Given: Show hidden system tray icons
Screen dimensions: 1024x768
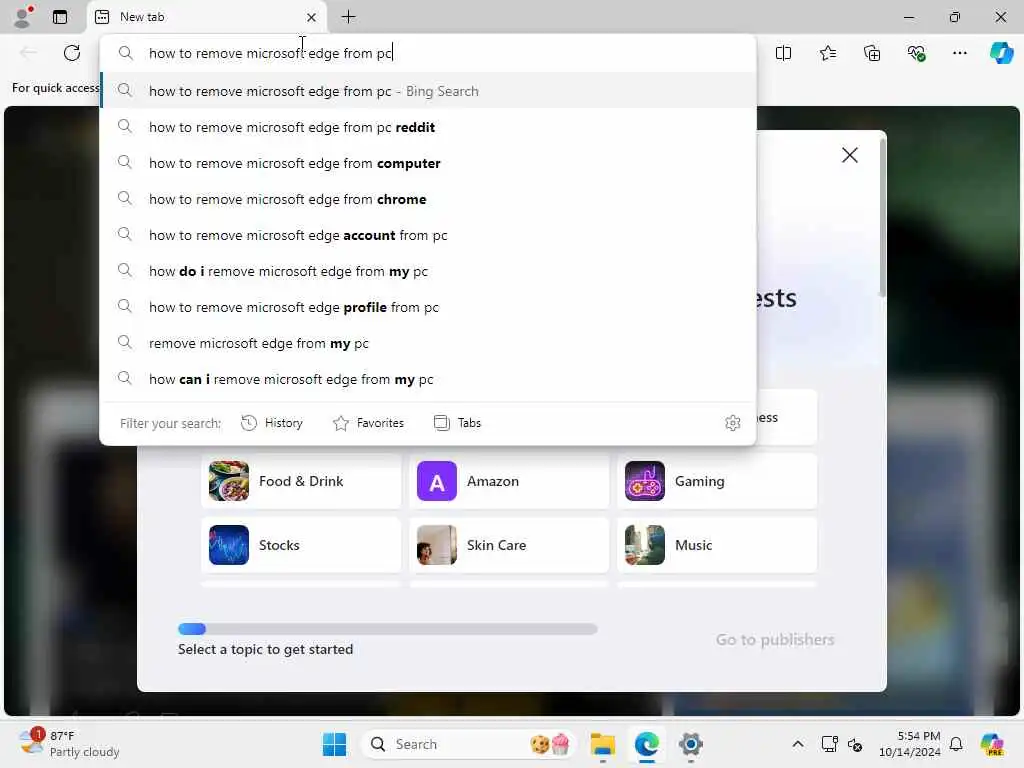Looking at the screenshot, I should (797, 744).
